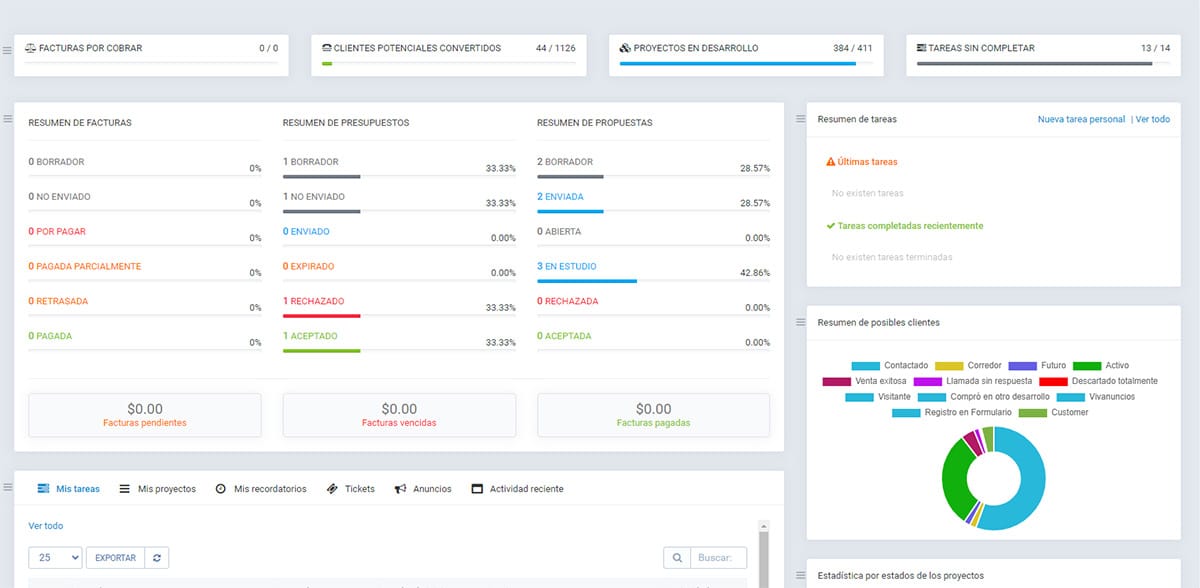Viewport: 1200px width, 588px height.
Task: Hide the Descartado totalmente series via legend
Action: point(1098,381)
